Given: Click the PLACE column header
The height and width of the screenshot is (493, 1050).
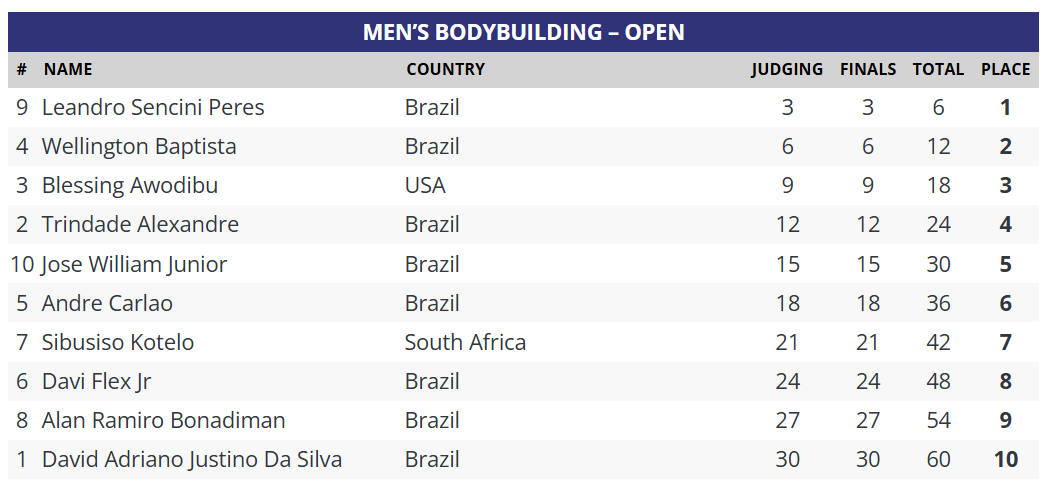Looking at the screenshot, I should [x=1005, y=70].
